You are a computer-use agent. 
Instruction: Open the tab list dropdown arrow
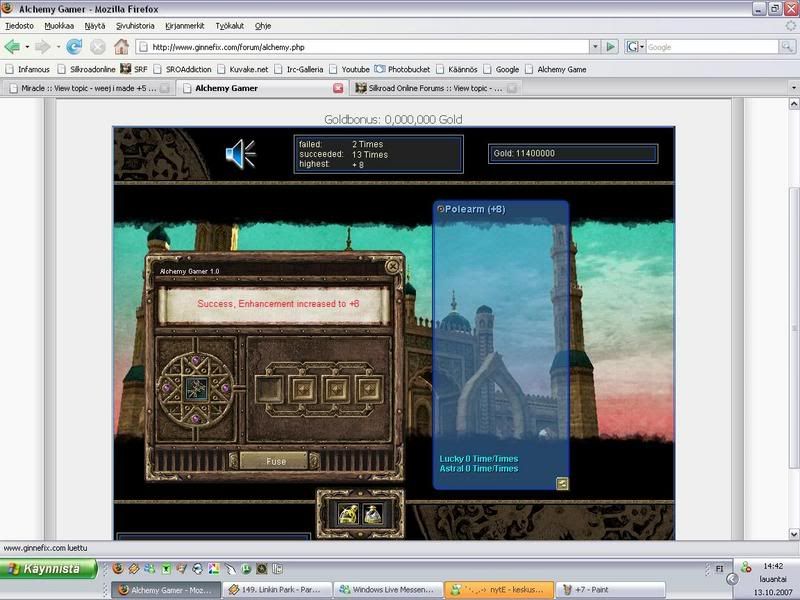pos(792,88)
